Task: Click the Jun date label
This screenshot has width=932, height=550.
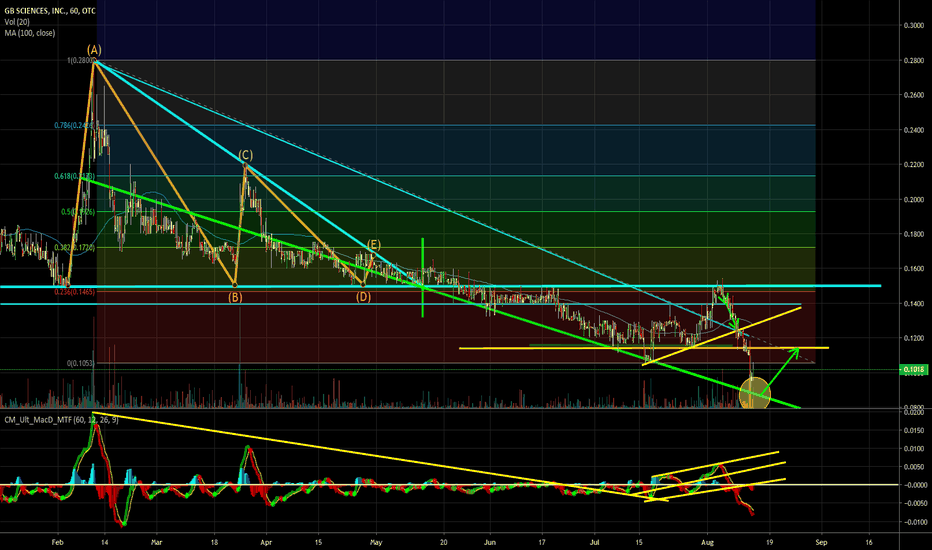Action: (x=490, y=542)
